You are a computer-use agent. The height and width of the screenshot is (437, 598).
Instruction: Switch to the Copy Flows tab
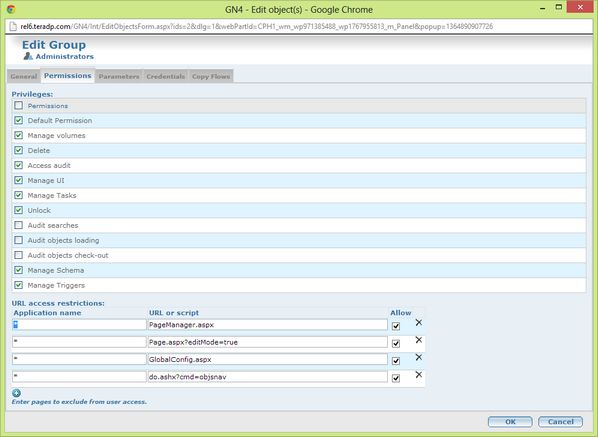click(x=211, y=76)
